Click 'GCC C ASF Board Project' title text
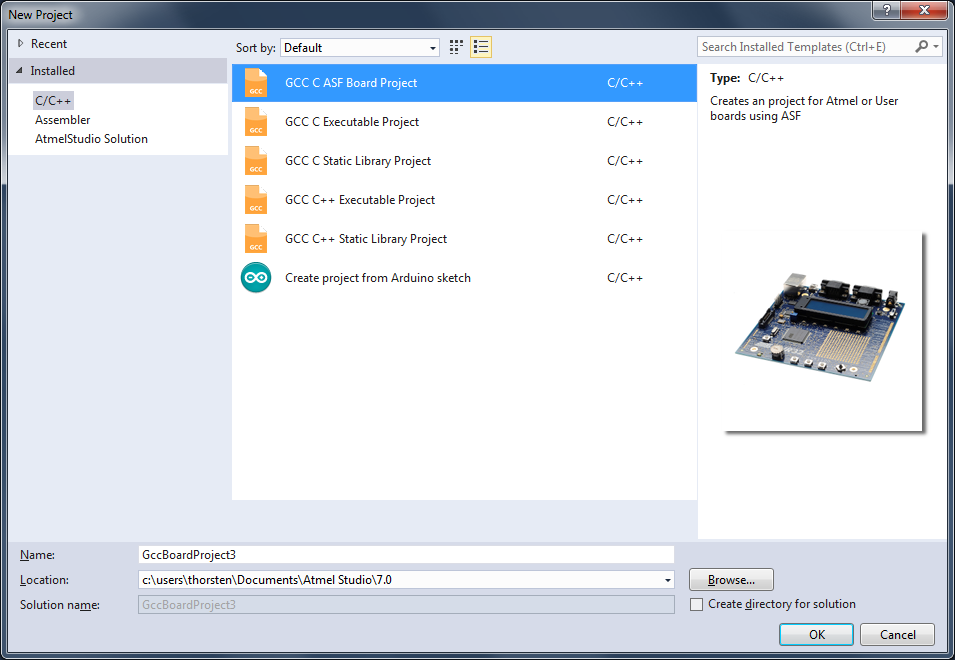955x660 pixels. (351, 83)
